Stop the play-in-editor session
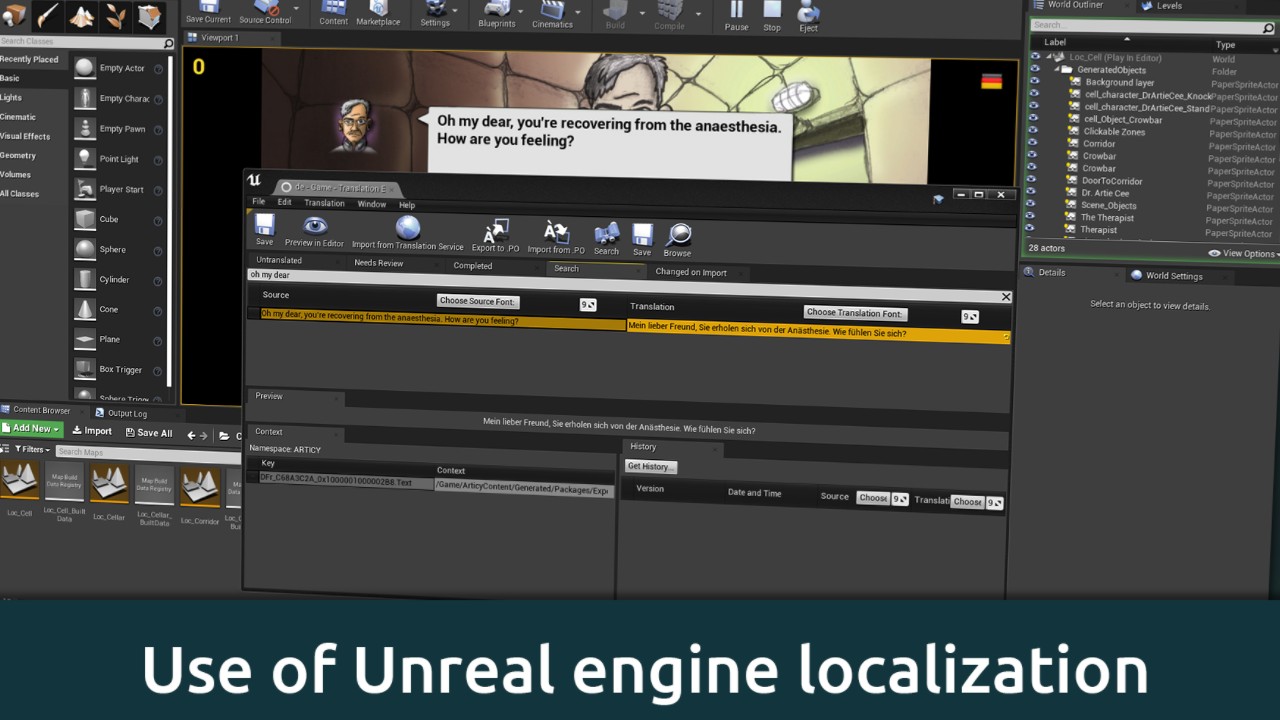The image size is (1280, 720). (x=772, y=10)
